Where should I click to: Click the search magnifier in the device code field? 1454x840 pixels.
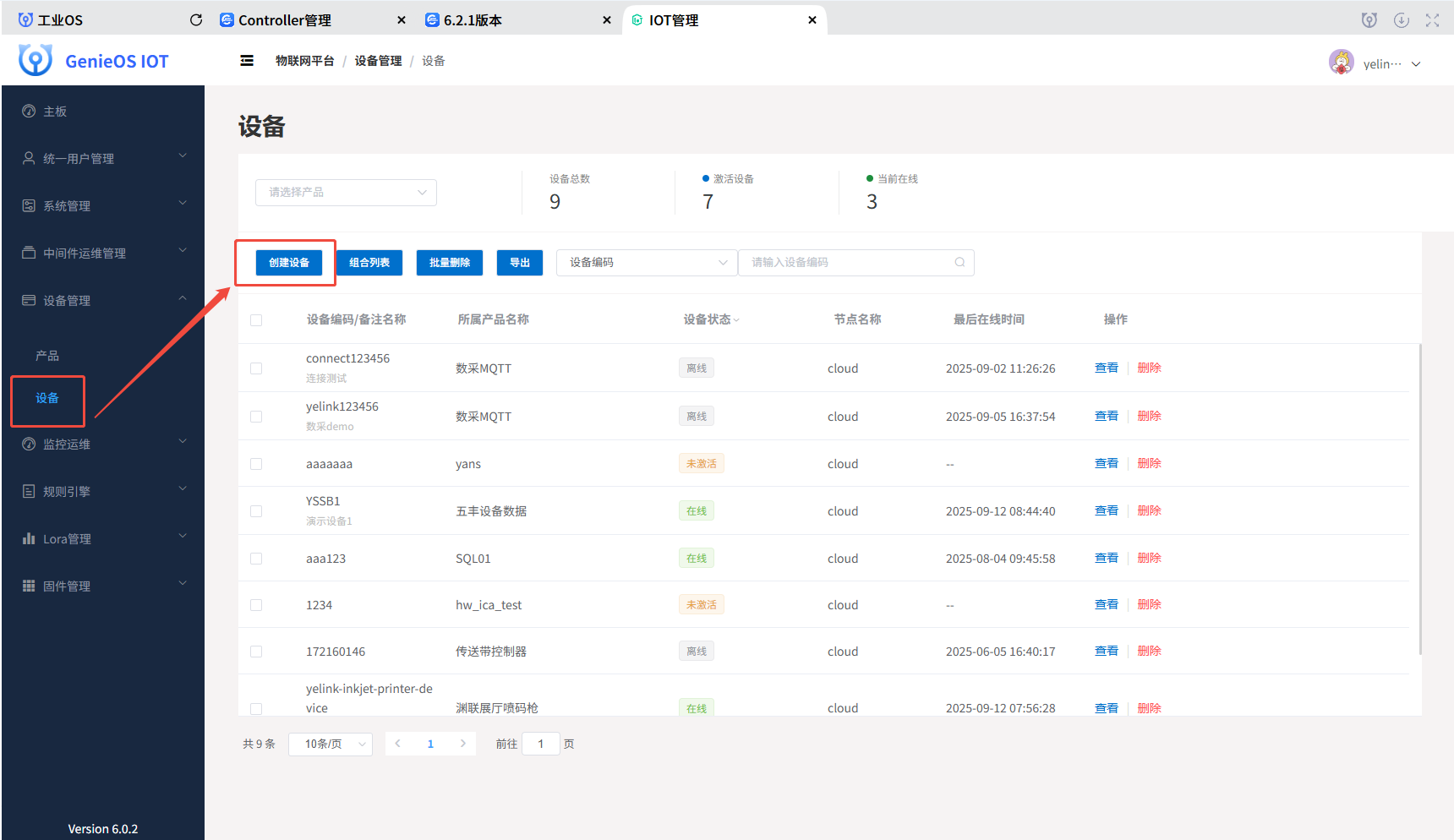[x=959, y=262]
